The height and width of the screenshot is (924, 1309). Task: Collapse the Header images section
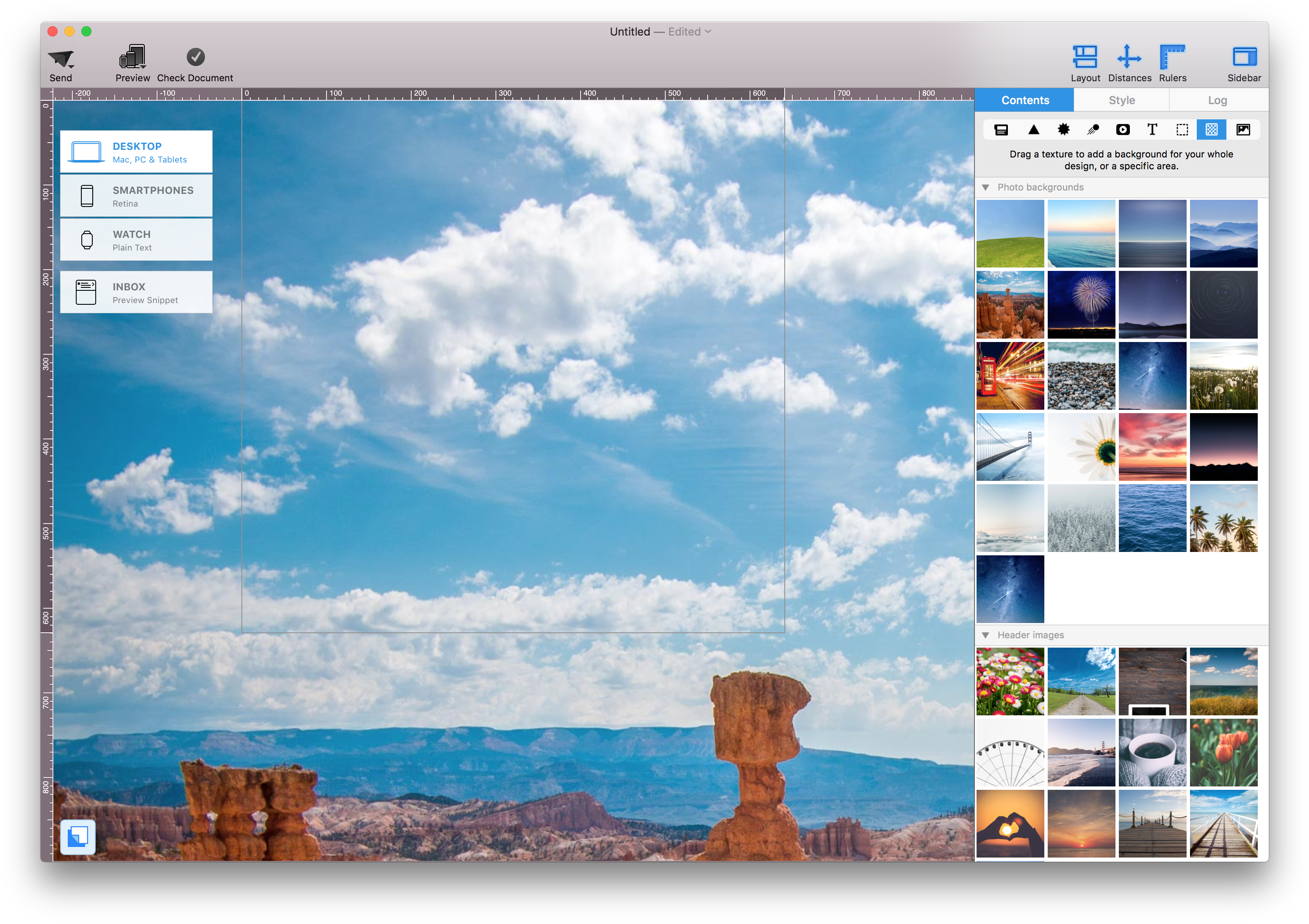tap(987, 634)
